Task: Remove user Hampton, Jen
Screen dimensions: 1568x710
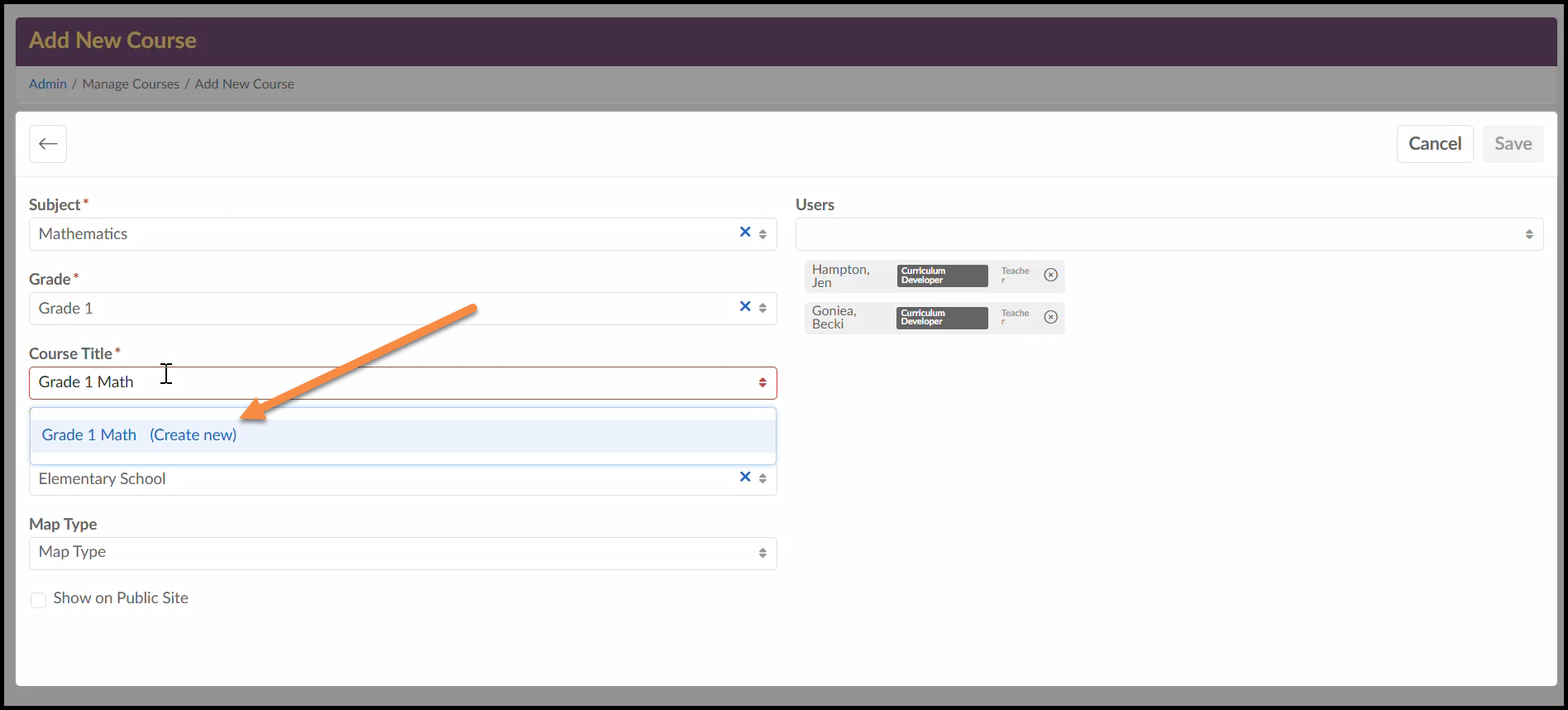Action: [x=1050, y=275]
